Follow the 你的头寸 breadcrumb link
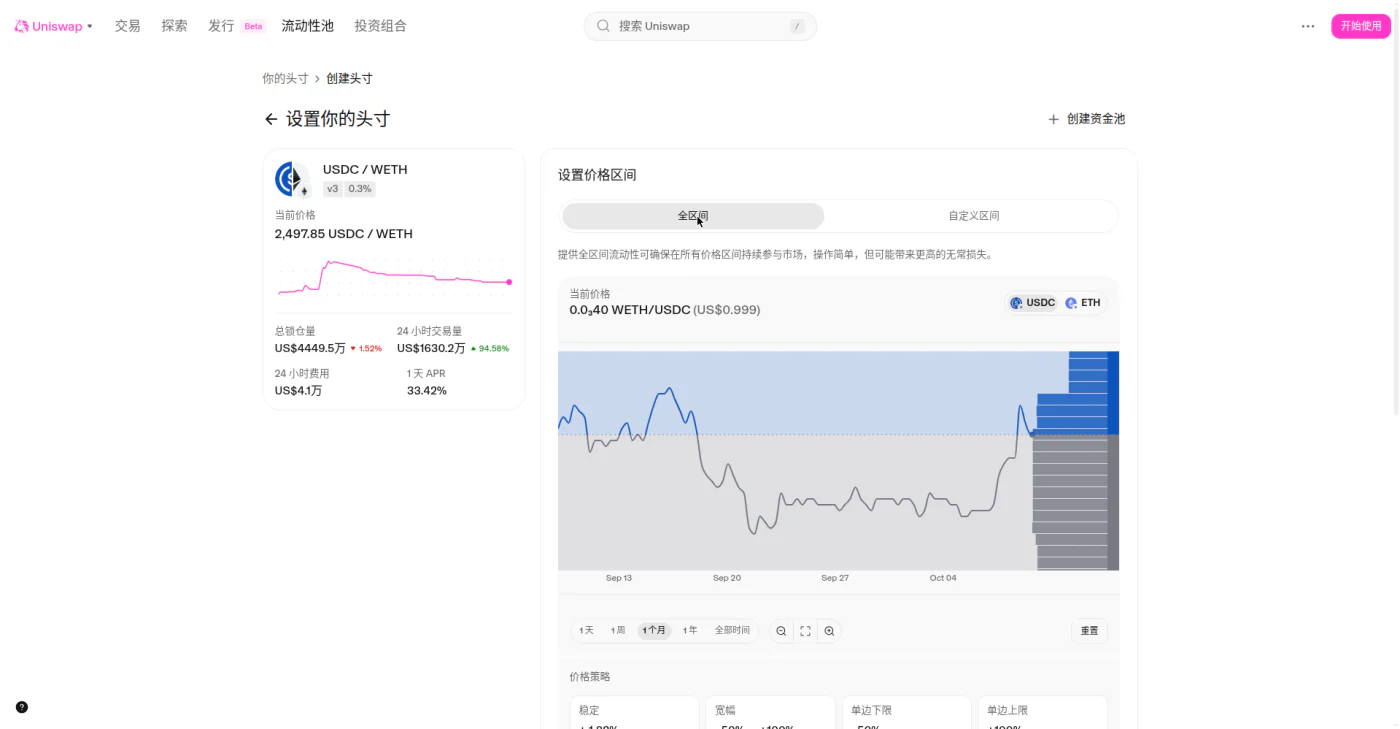 tap(285, 78)
